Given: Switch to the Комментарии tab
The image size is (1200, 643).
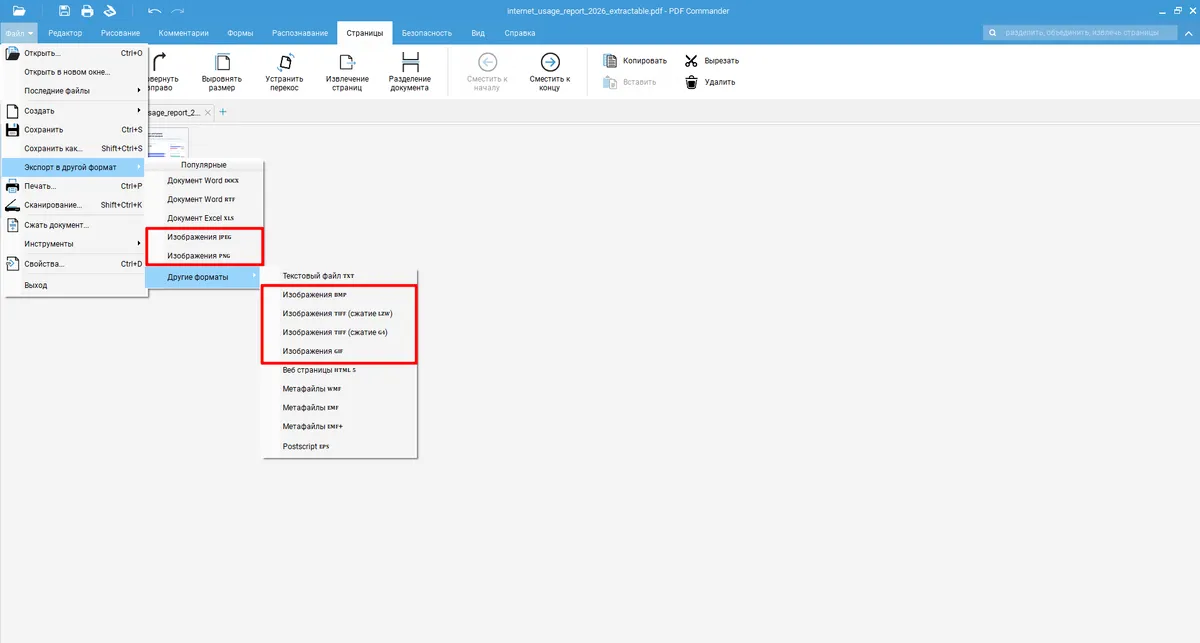Looking at the screenshot, I should (x=183, y=33).
